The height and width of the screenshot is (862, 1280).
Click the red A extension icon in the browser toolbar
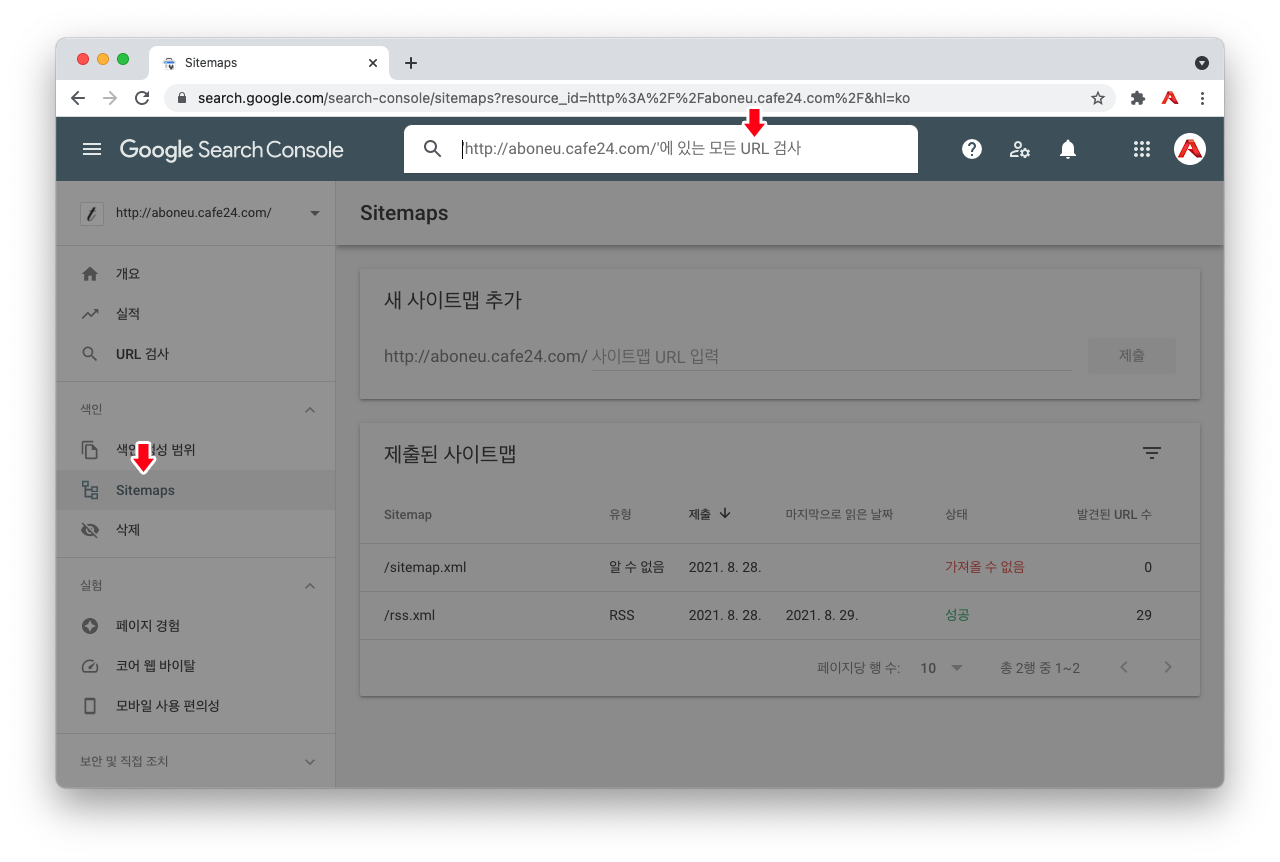(x=1169, y=98)
